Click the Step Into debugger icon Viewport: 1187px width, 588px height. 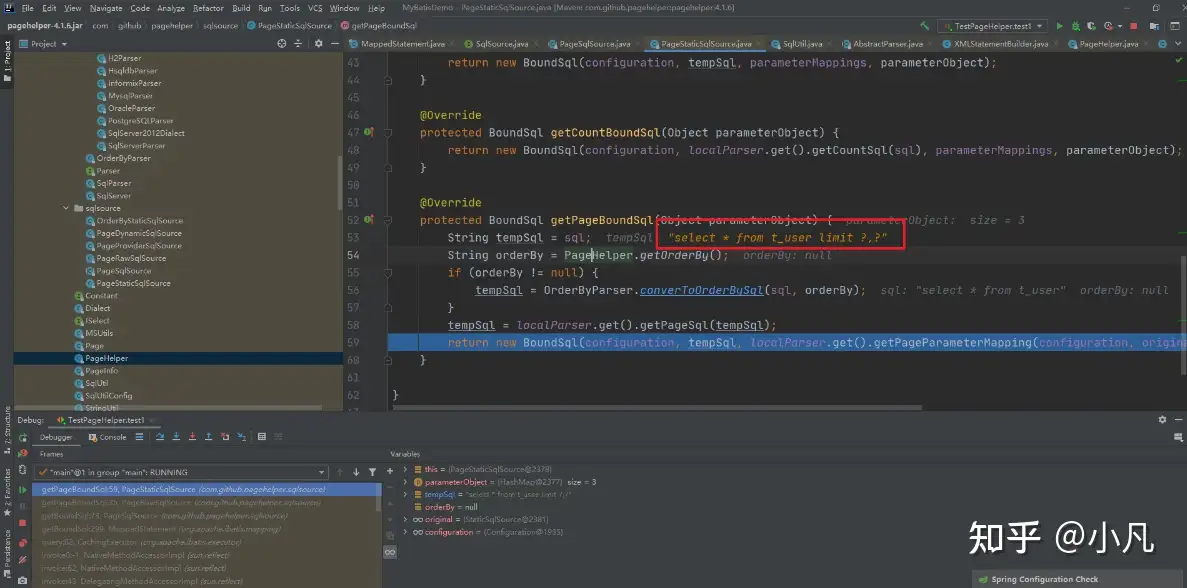tap(176, 437)
